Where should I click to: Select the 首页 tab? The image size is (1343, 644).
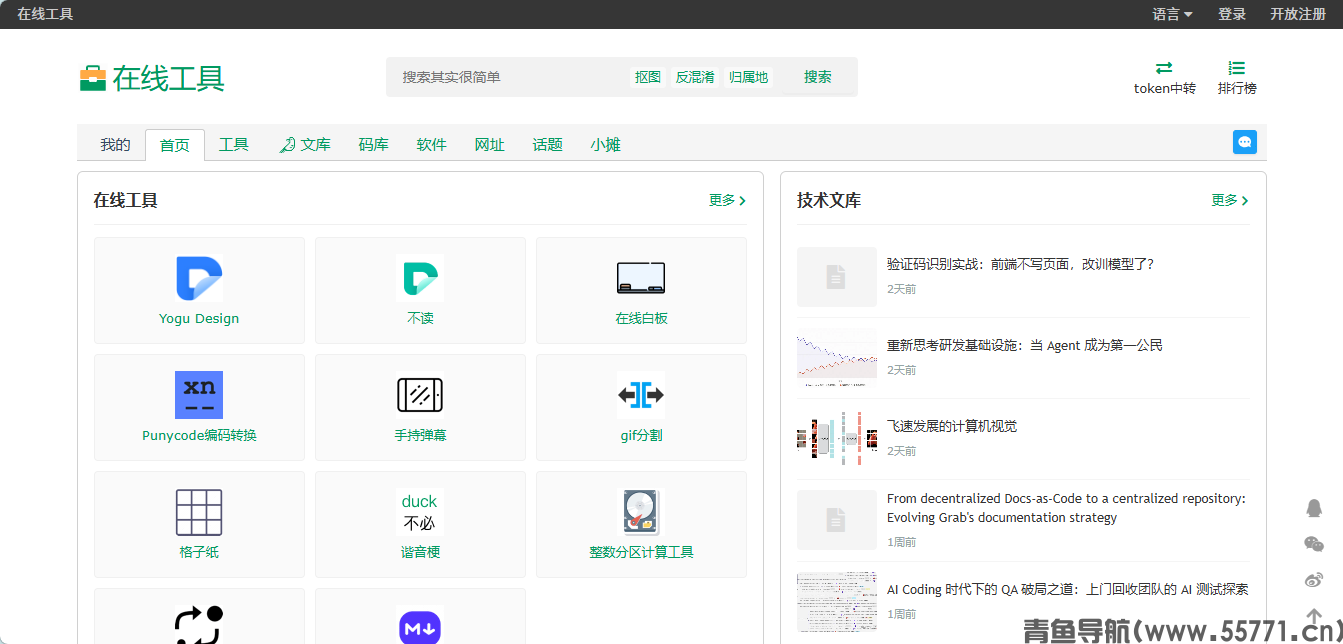click(x=175, y=145)
